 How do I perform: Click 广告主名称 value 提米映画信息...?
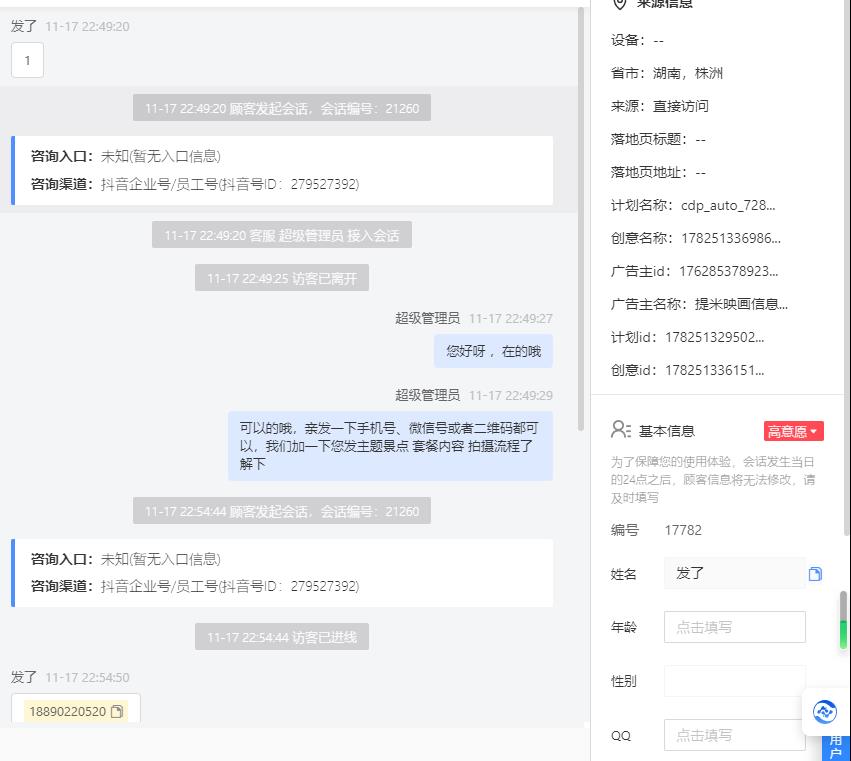(741, 304)
